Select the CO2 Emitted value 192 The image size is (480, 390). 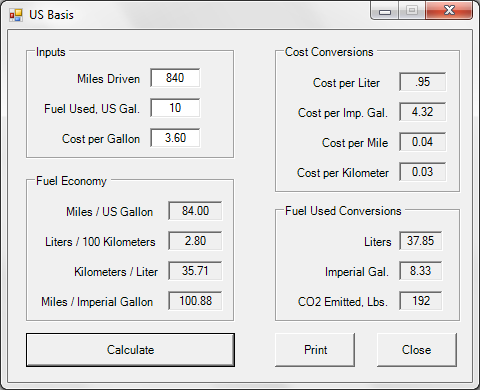coord(421,301)
